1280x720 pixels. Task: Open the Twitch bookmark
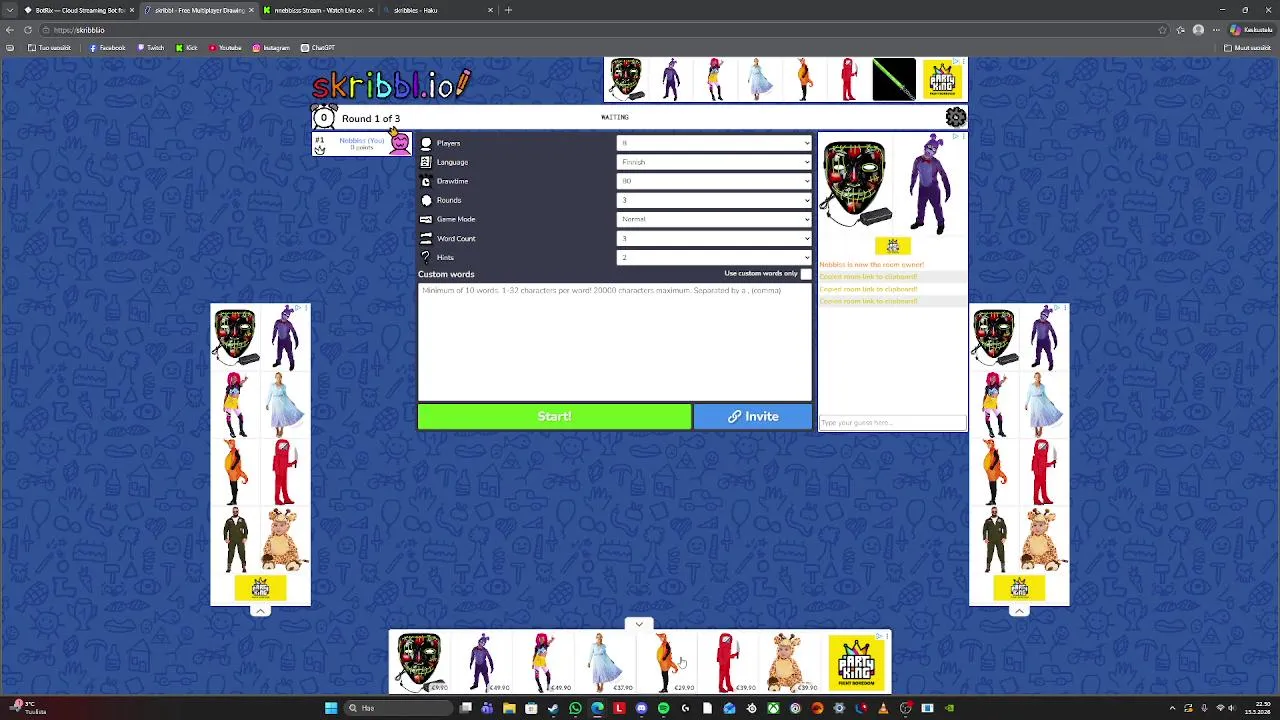[151, 48]
